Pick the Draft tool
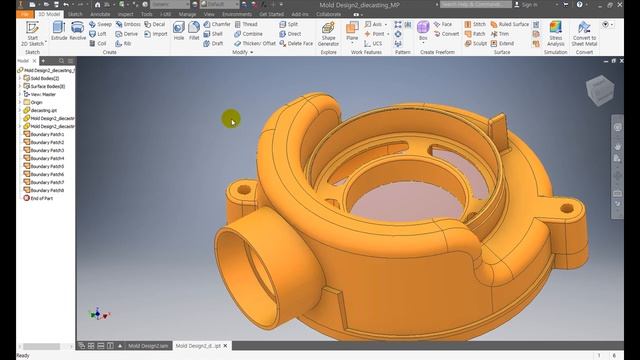 (213, 43)
